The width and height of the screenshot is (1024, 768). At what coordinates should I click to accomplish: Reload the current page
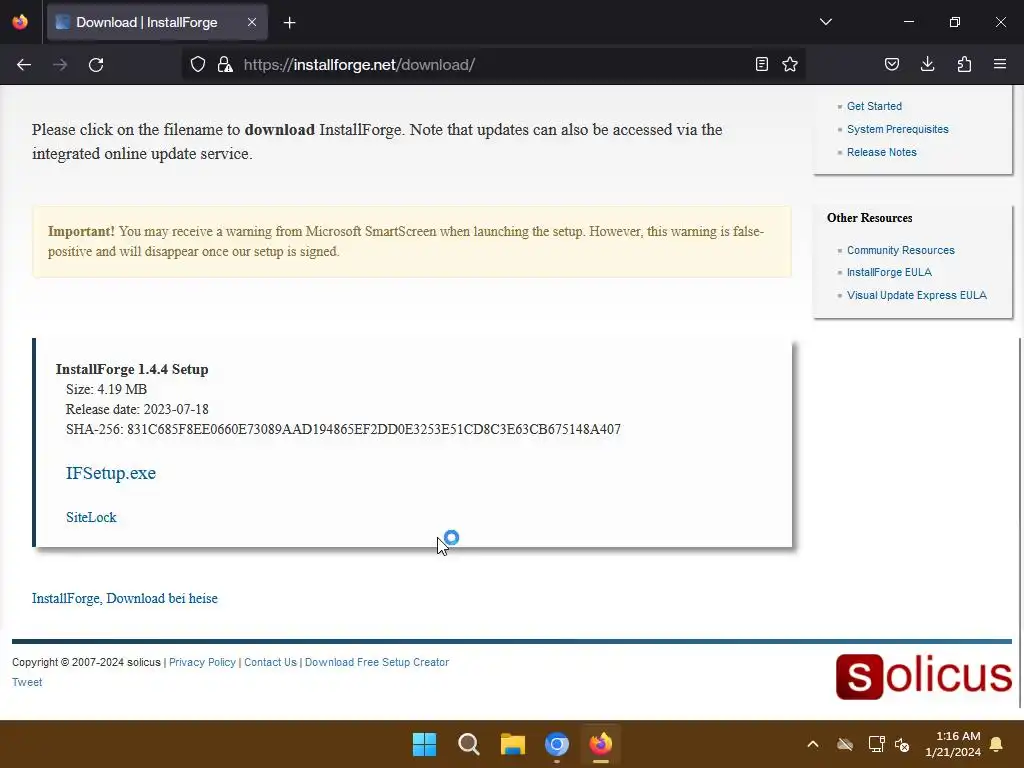tap(96, 65)
